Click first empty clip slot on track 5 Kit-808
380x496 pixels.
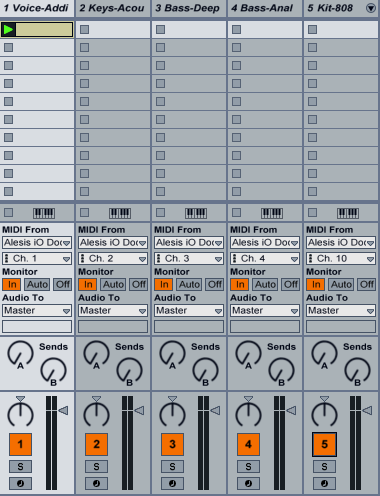click(x=341, y=30)
